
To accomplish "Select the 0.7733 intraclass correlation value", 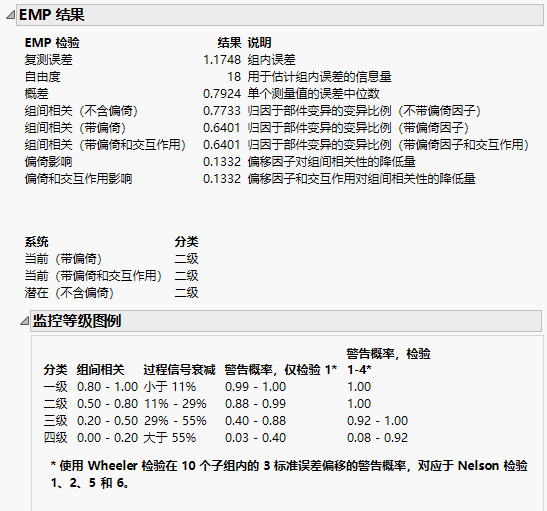I will tap(222, 111).
